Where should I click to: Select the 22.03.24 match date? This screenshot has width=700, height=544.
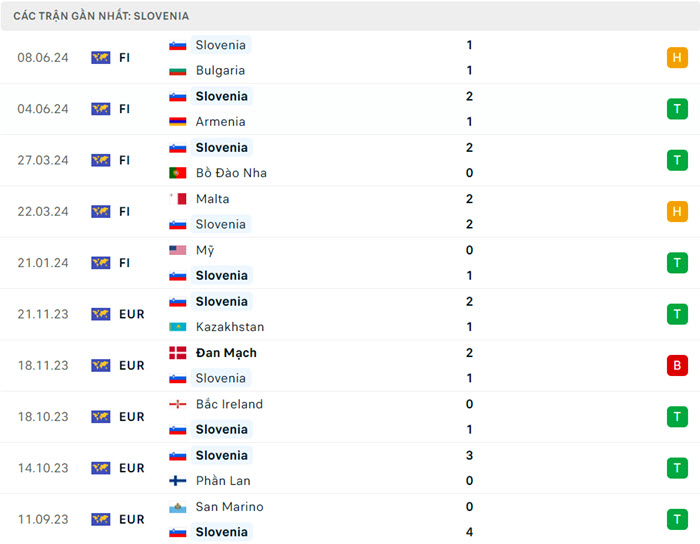[43, 212]
